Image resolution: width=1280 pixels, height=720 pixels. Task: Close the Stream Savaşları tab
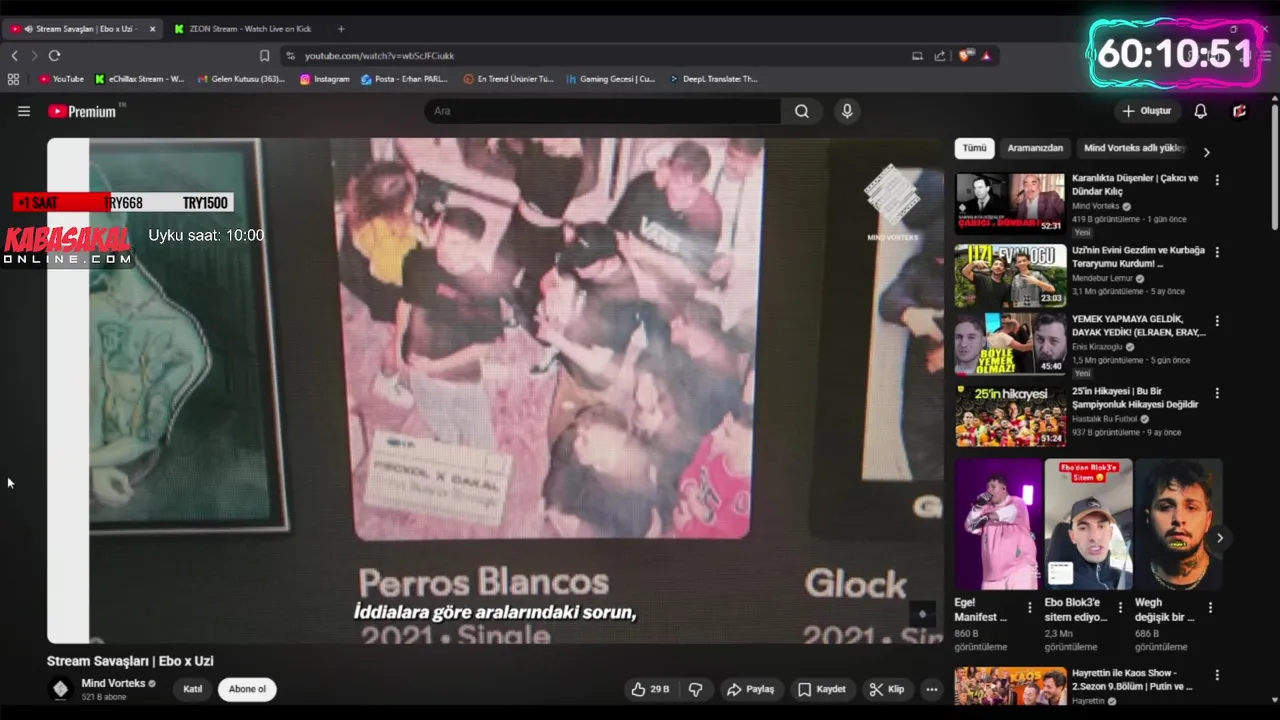click(152, 29)
